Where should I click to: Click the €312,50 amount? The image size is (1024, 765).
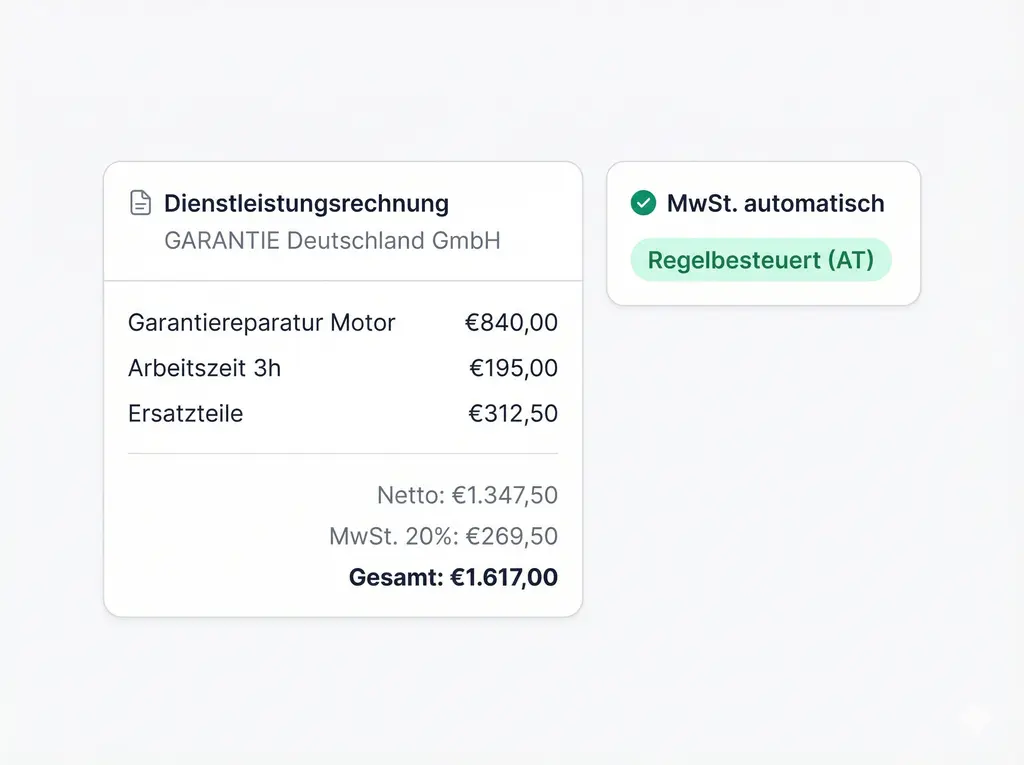tap(513, 413)
